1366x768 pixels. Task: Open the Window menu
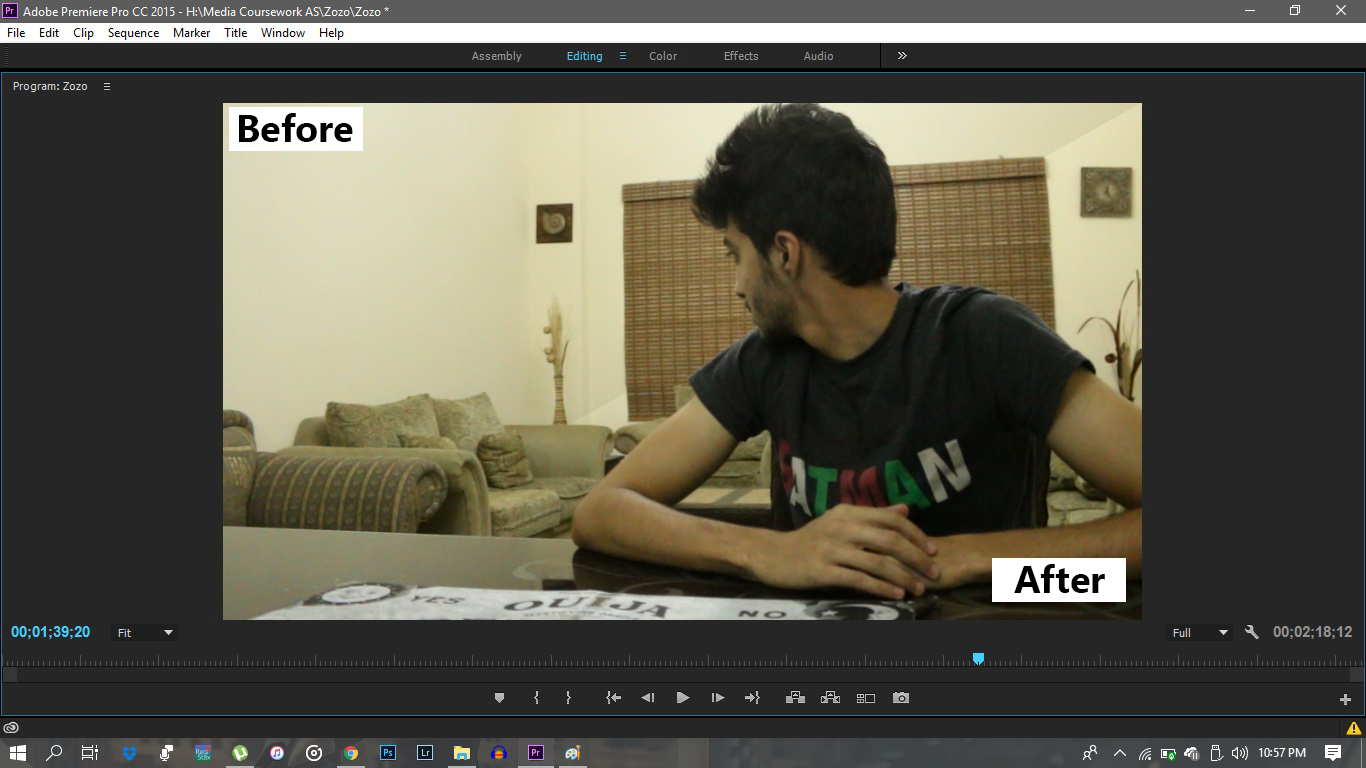point(283,33)
